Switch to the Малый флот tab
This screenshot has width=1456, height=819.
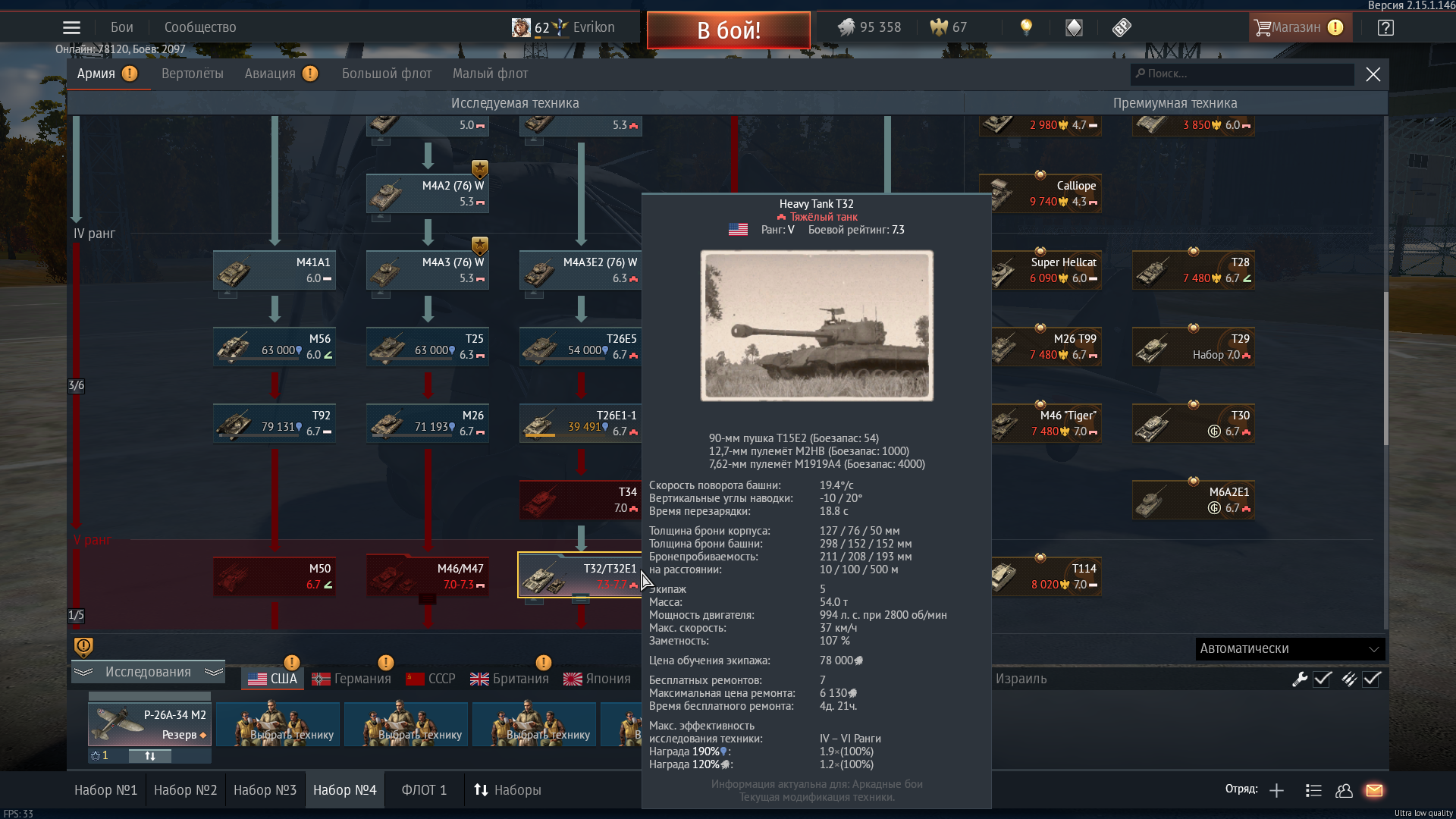490,74
